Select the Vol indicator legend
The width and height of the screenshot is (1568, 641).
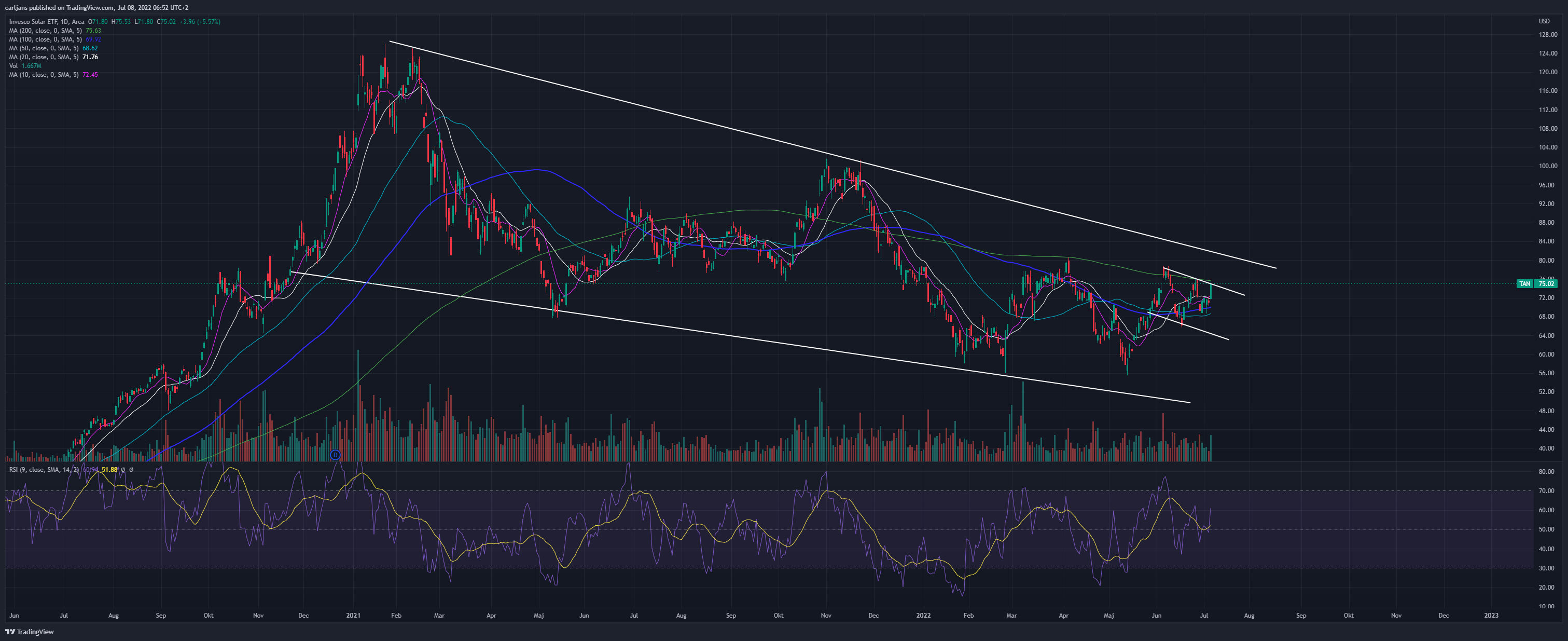[x=25, y=66]
